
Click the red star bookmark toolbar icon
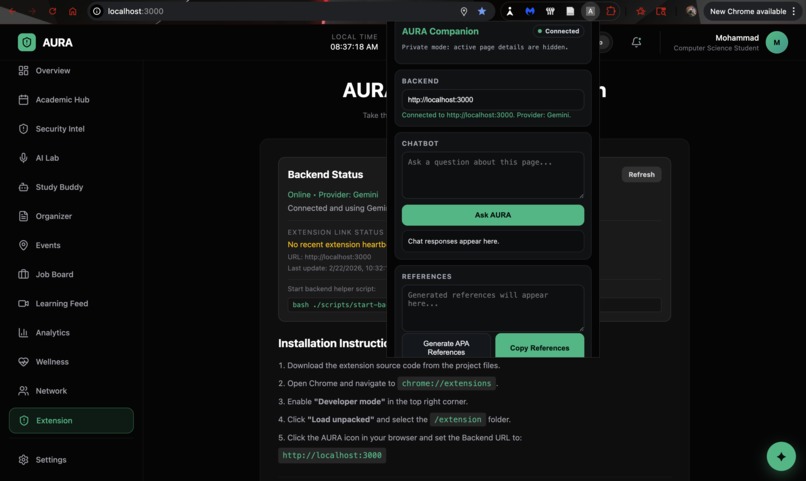(x=640, y=11)
